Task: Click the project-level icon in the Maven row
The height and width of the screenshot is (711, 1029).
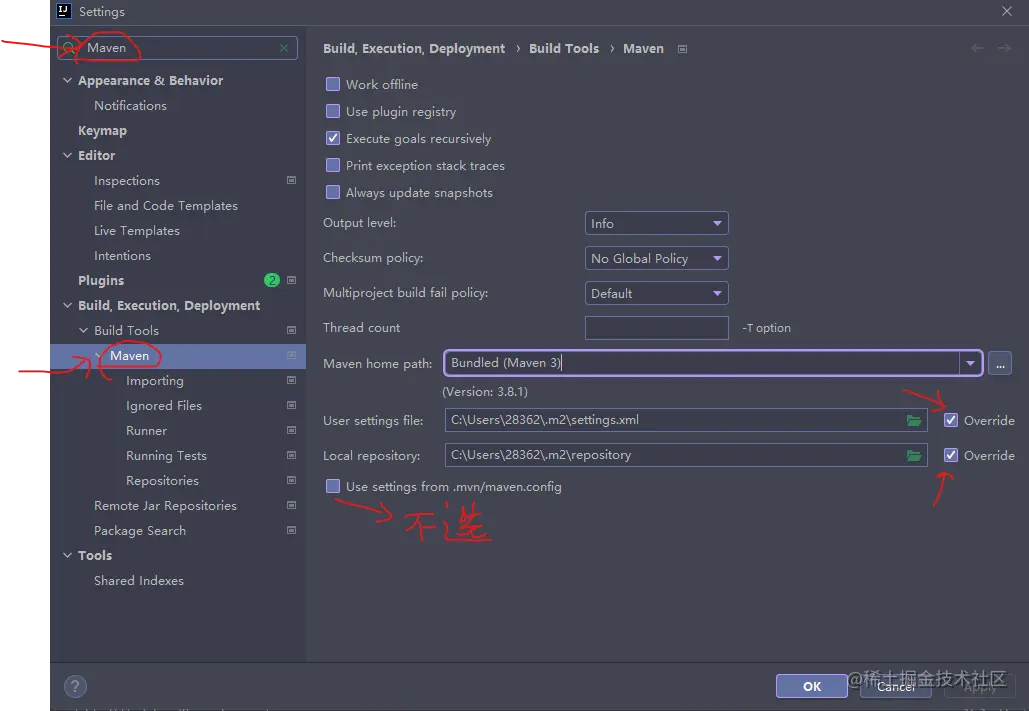Action: coord(291,355)
